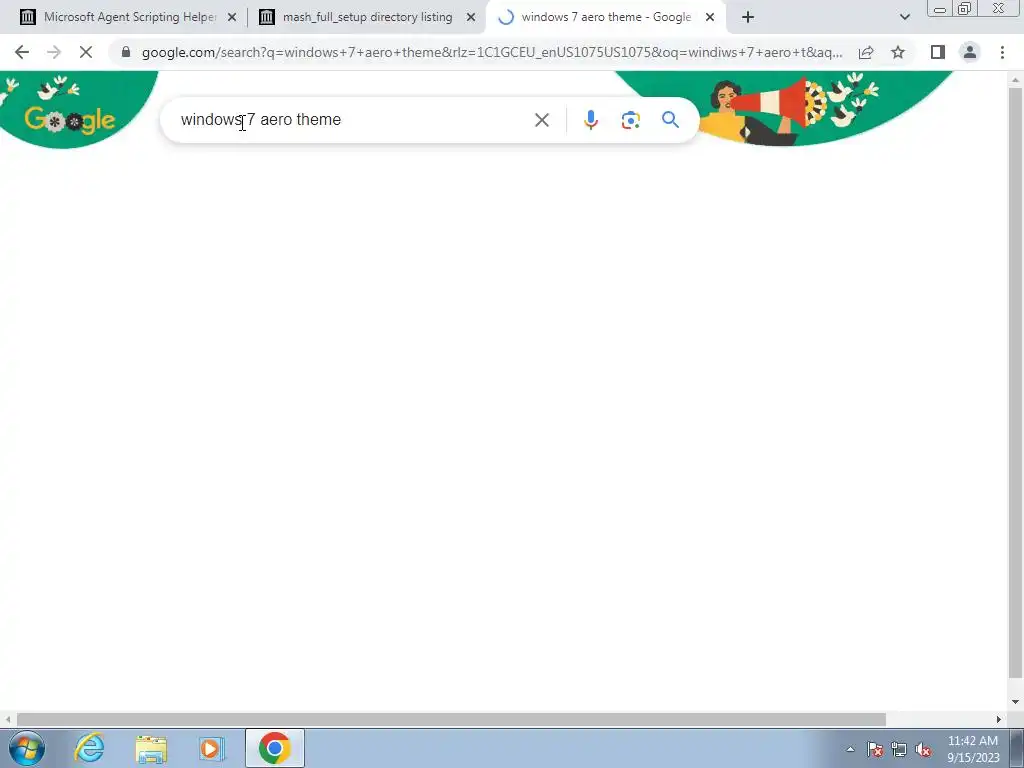Open the Chrome side panel
This screenshot has height=768, width=1024.
click(938, 52)
